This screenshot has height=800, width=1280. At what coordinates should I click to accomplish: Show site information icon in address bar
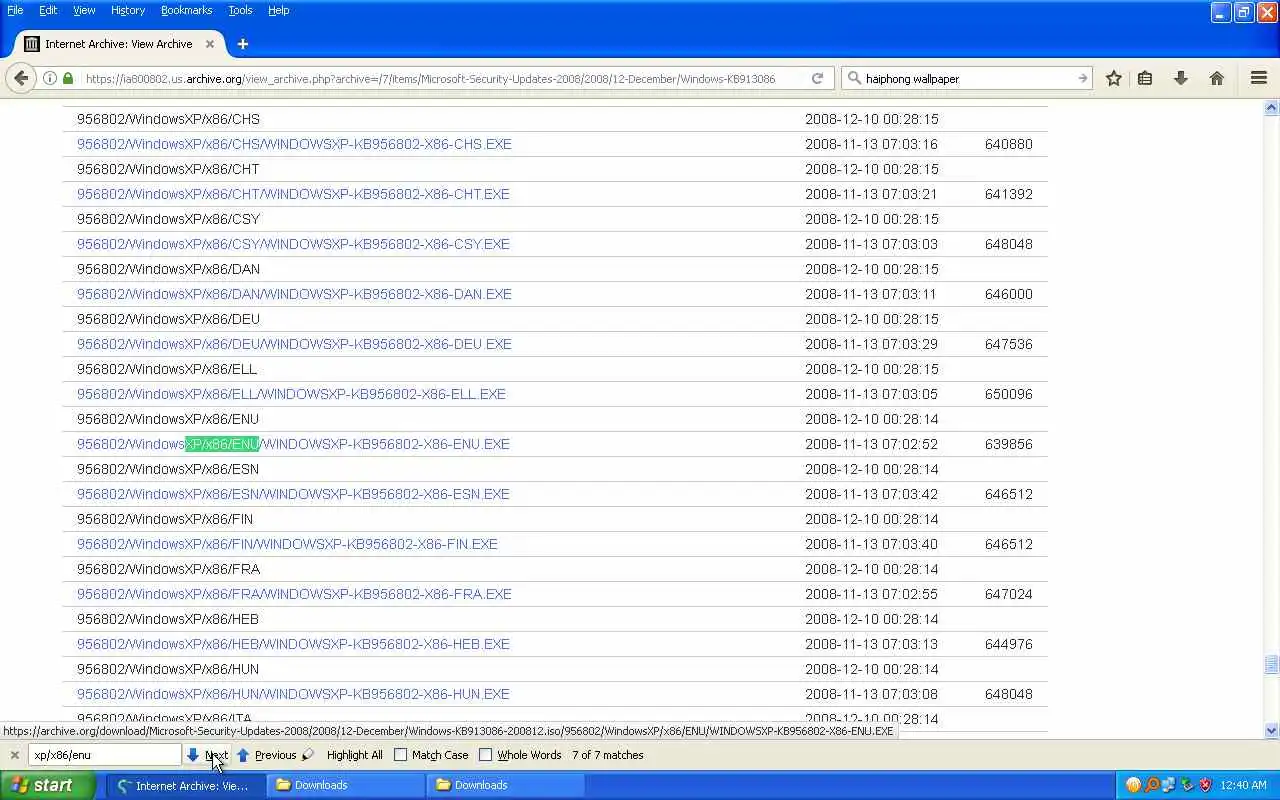click(x=50, y=78)
